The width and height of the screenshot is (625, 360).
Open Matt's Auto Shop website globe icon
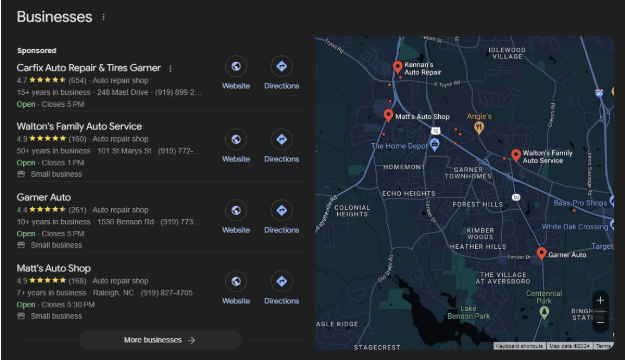236,281
